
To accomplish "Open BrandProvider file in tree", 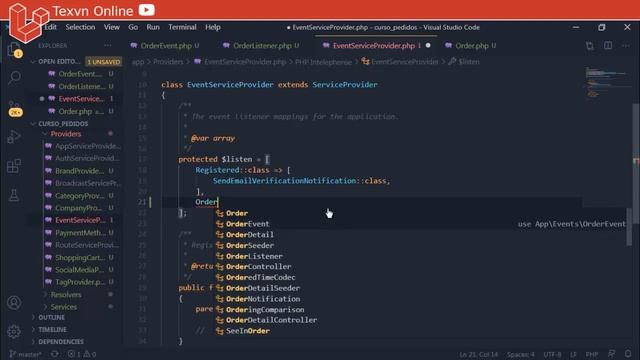I will click(79, 171).
